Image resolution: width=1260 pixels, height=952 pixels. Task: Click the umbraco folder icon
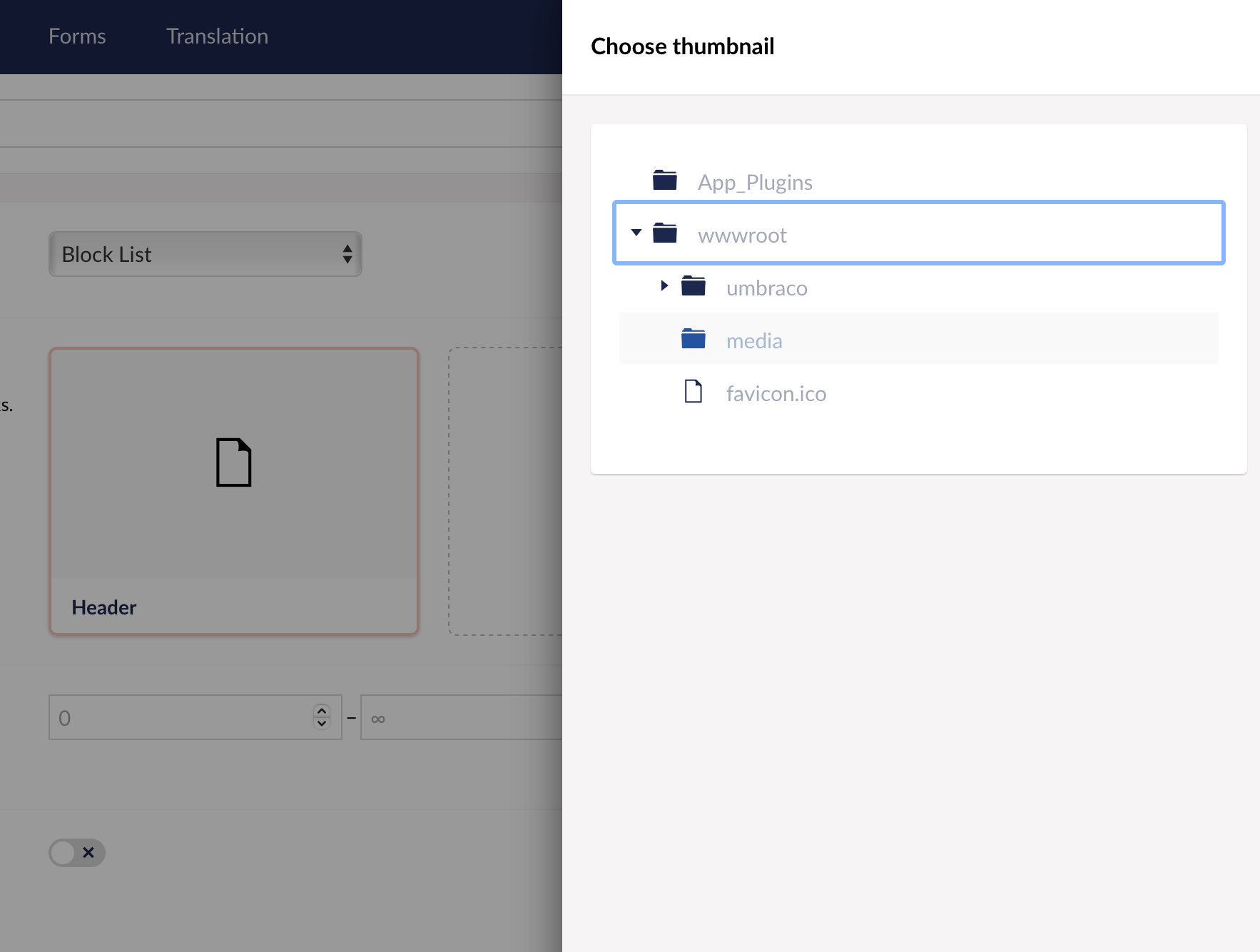tap(693, 286)
